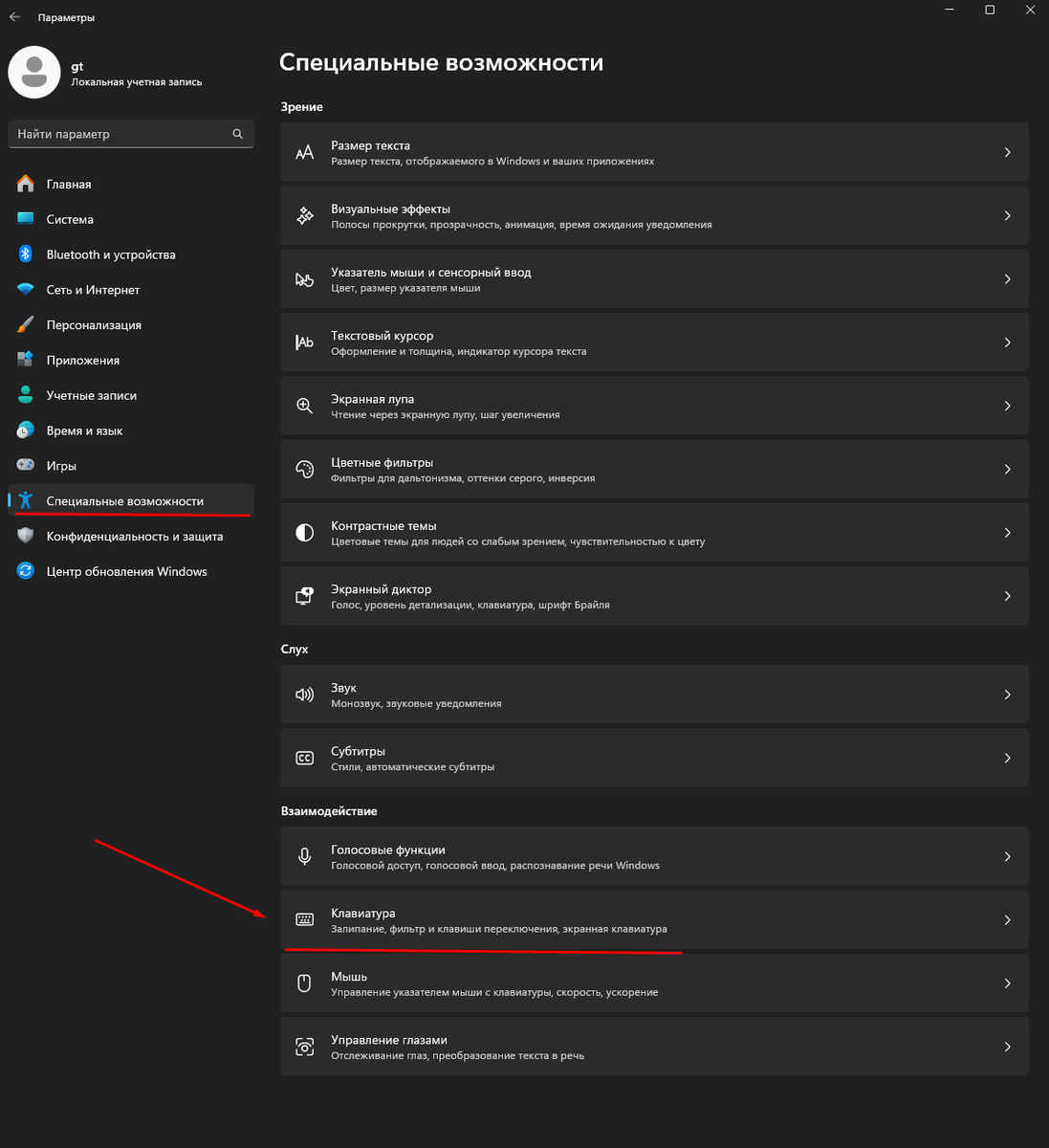Click the Учетные записи person icon

26,395
